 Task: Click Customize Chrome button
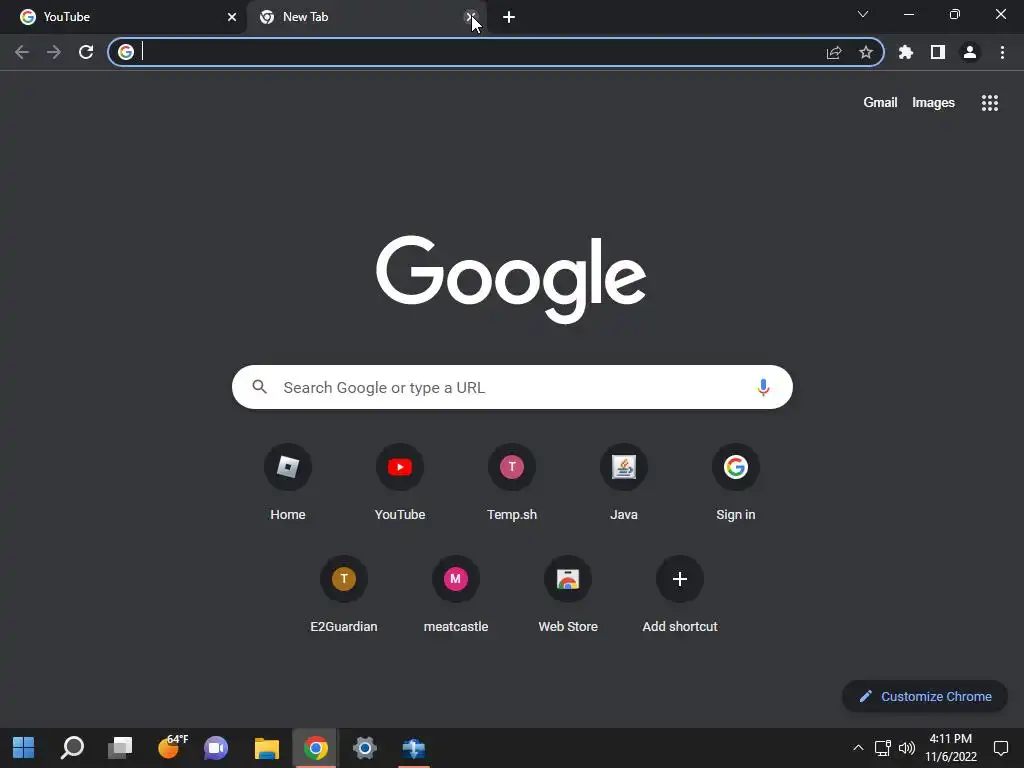925,696
